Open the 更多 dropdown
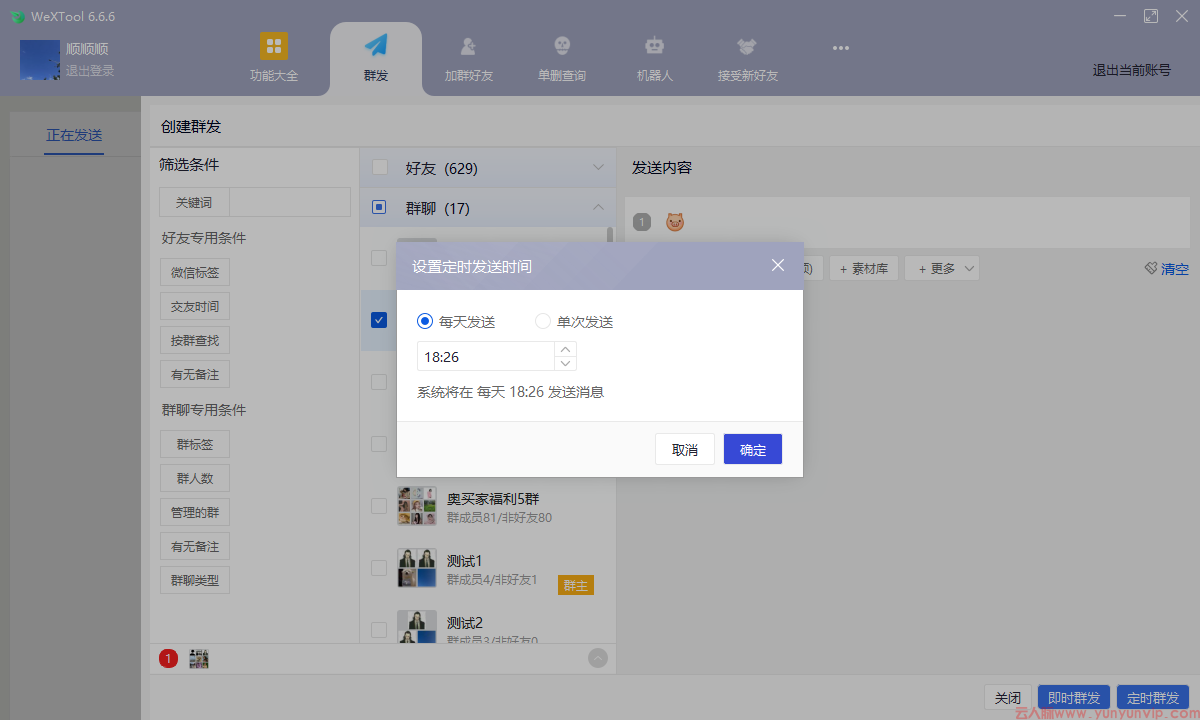The width and height of the screenshot is (1200, 720). point(940,267)
